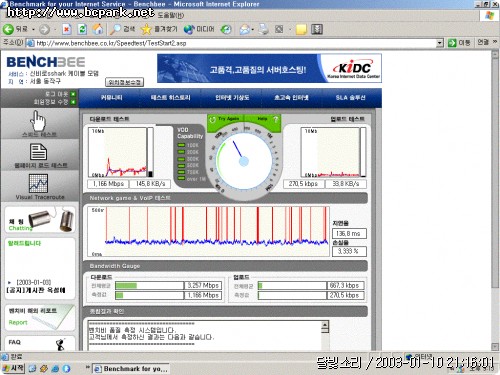Open the Help menu in the menu bar
The image size is (500, 375).
(170, 15)
